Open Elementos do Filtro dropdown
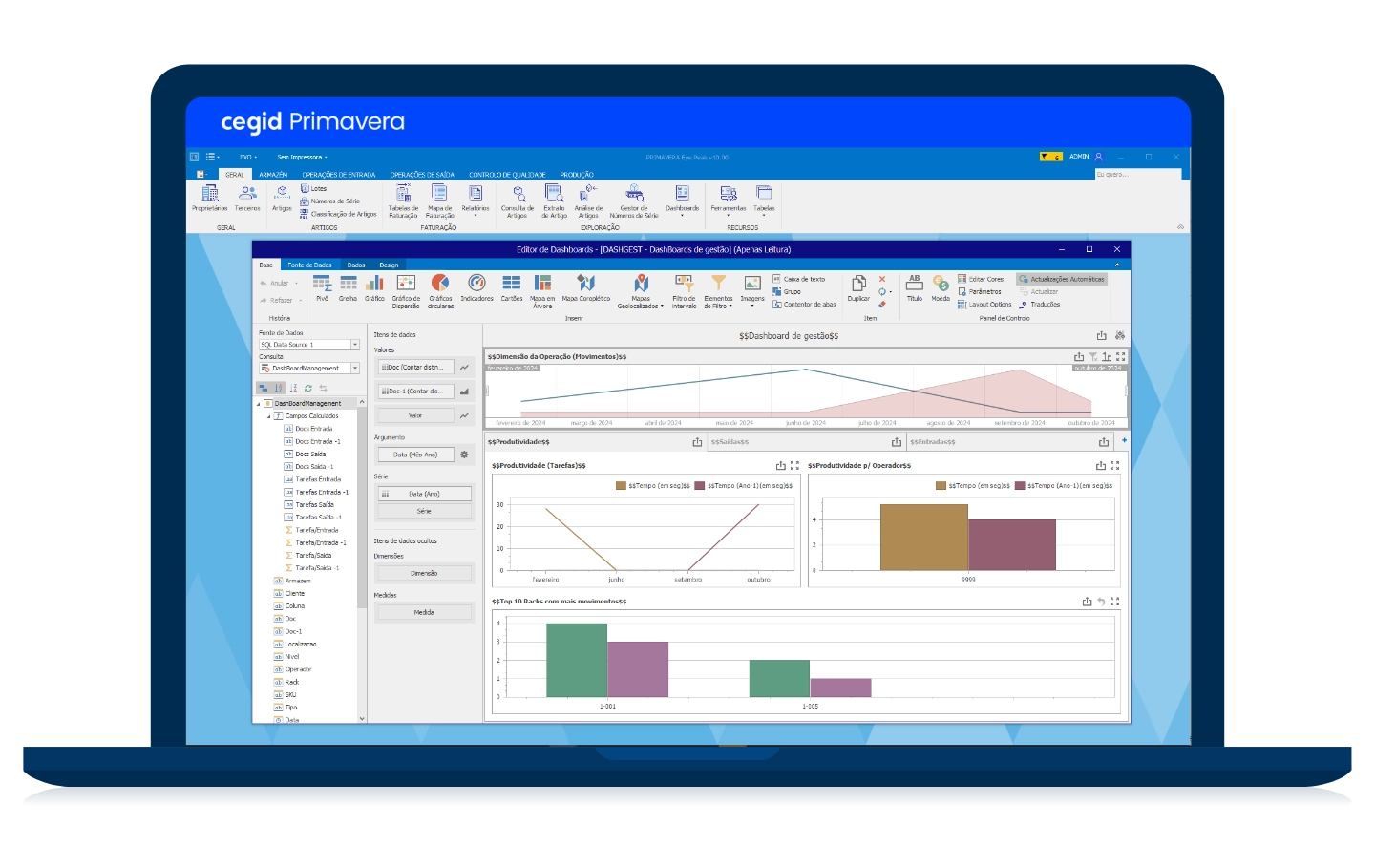The image size is (1375, 868). click(x=718, y=291)
